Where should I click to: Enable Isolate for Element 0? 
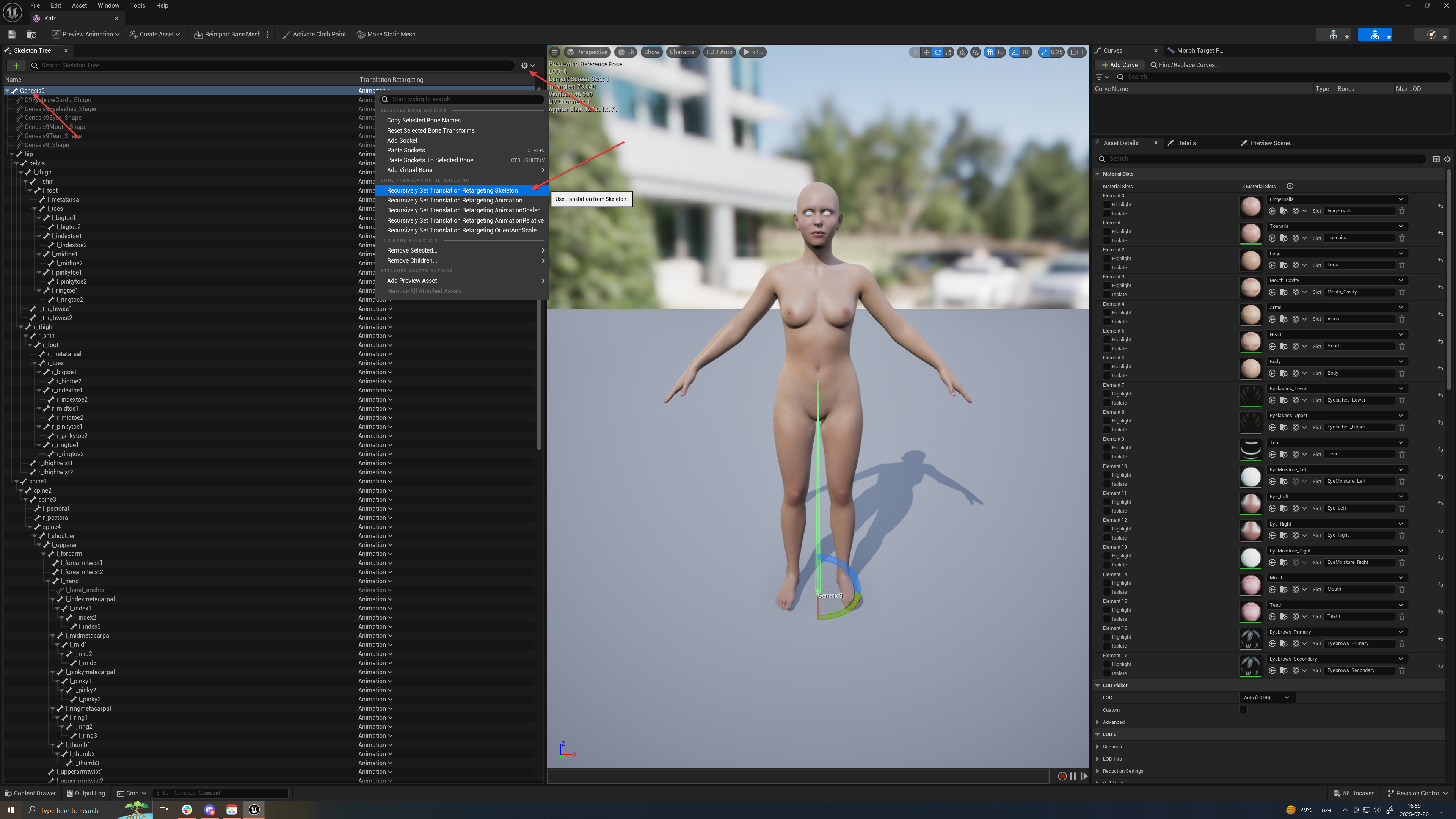click(1107, 213)
